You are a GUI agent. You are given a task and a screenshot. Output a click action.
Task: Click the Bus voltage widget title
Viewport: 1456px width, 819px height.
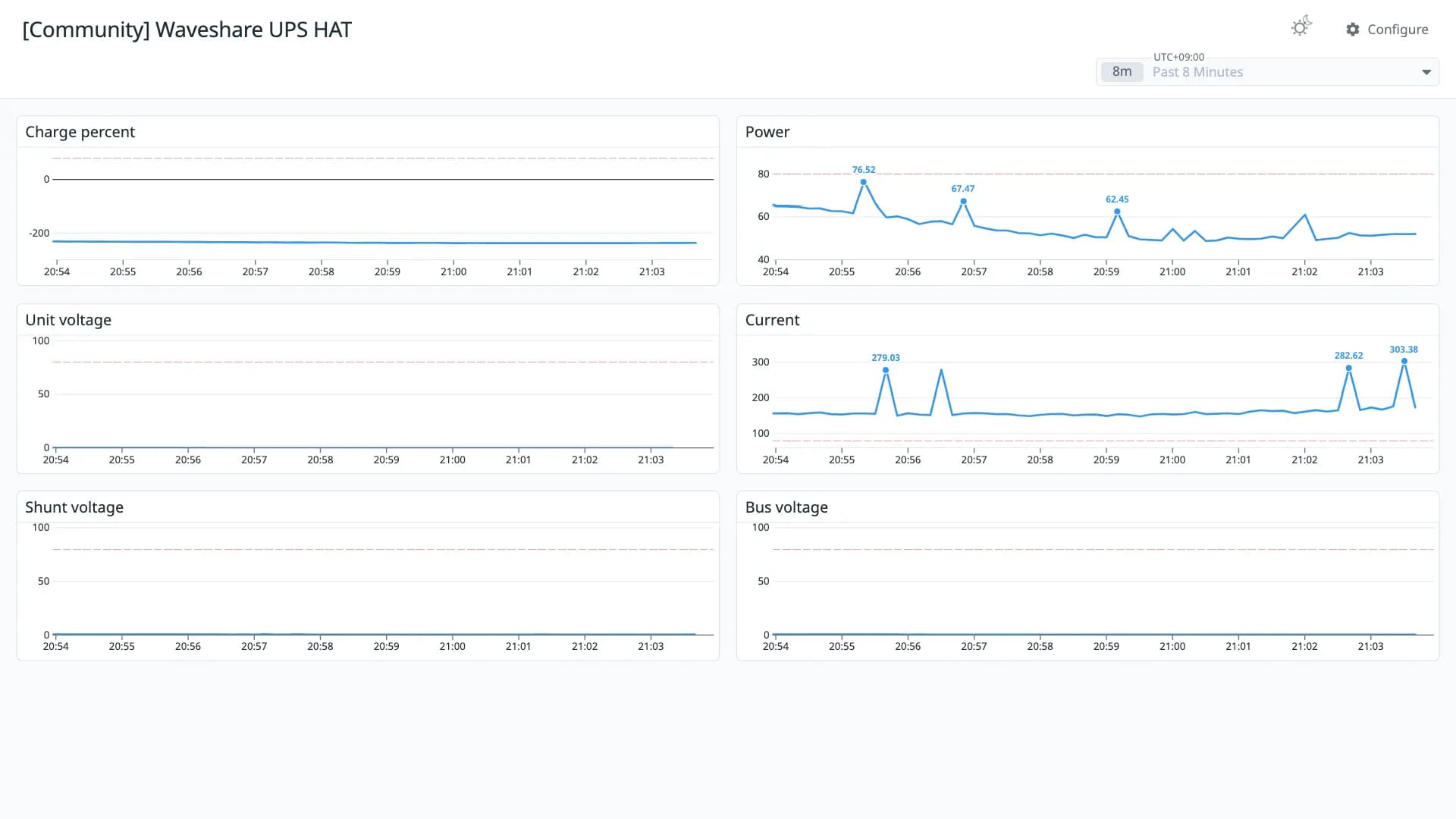point(786,507)
